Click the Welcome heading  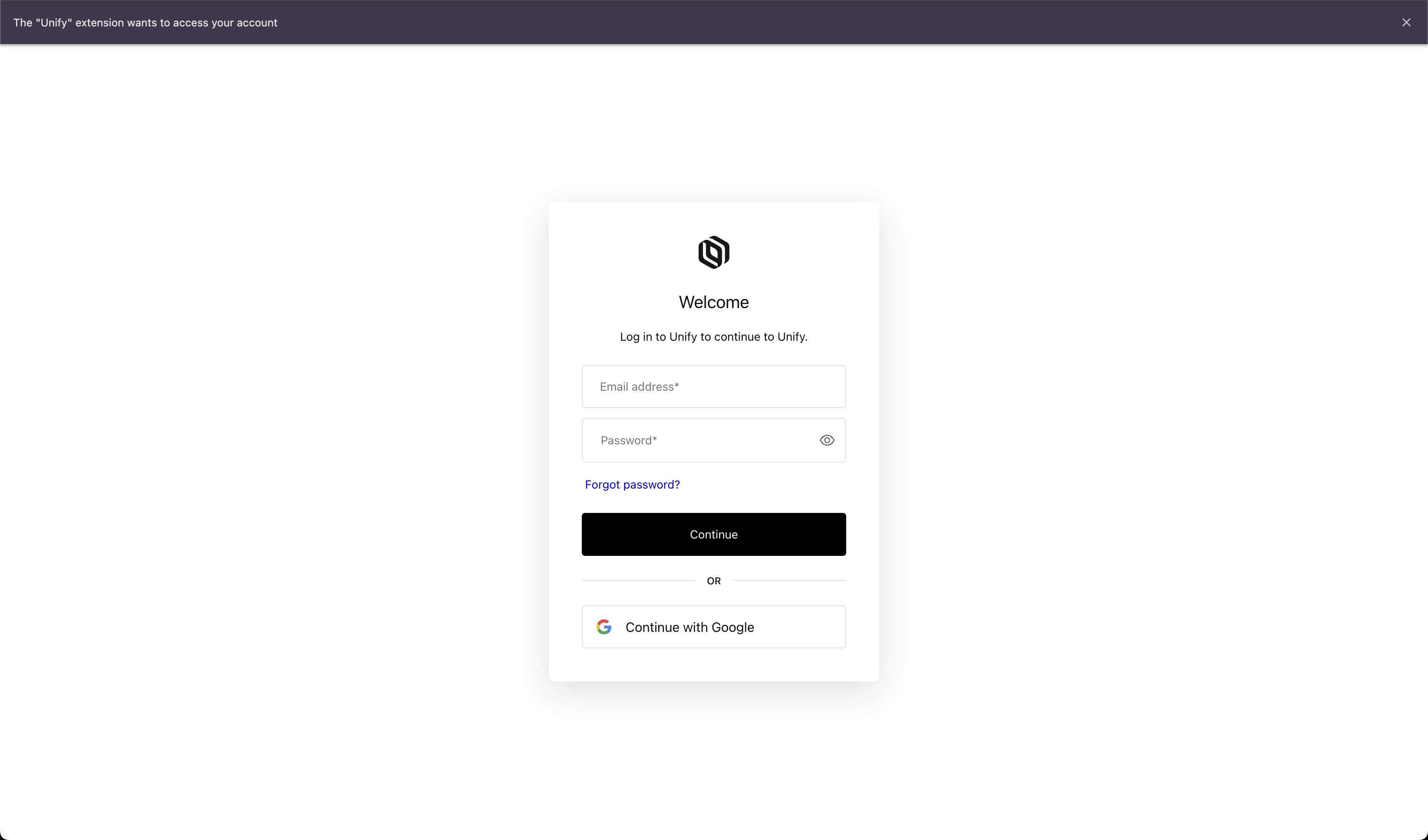click(714, 302)
